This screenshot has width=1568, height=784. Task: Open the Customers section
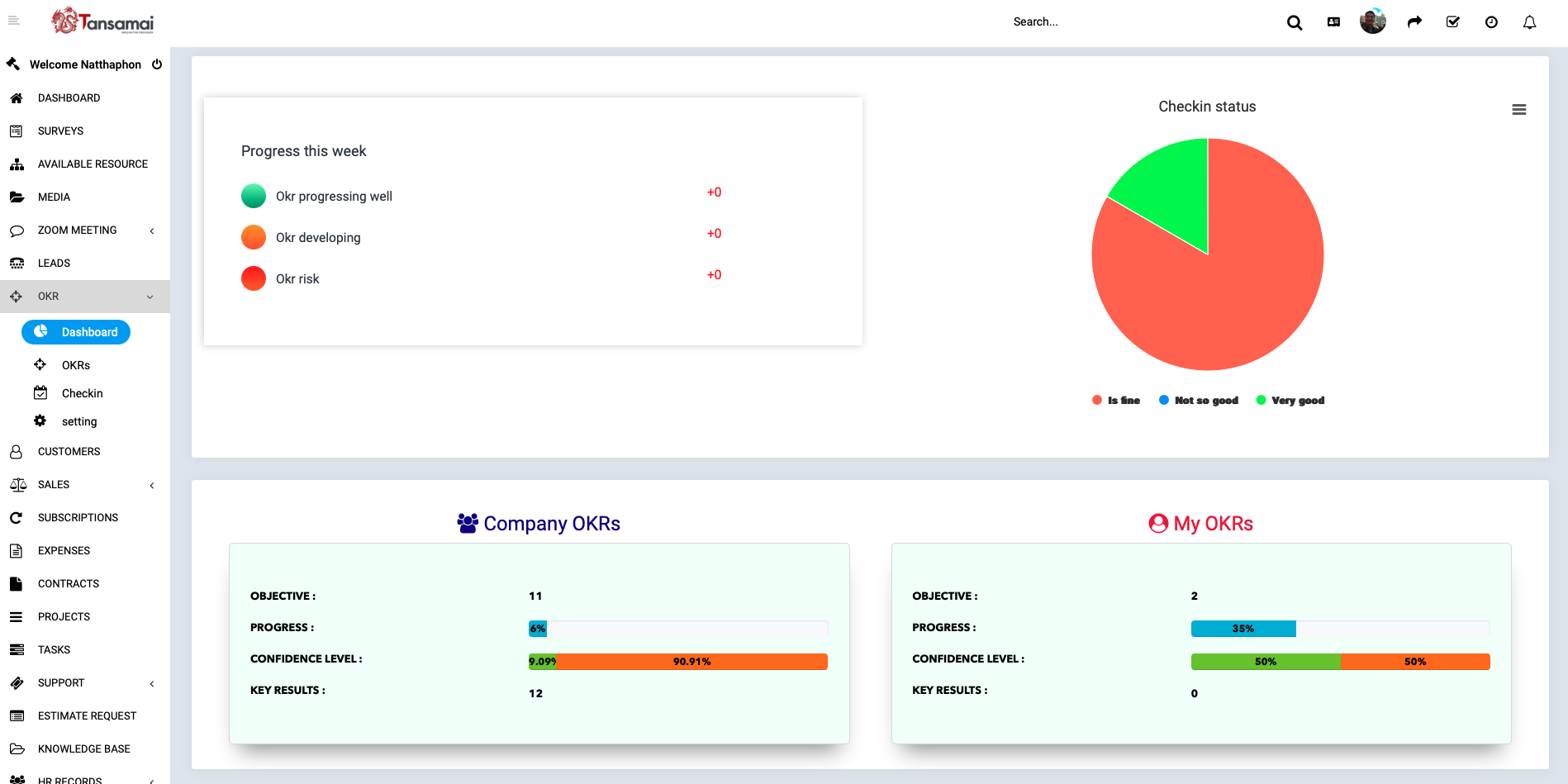click(69, 452)
